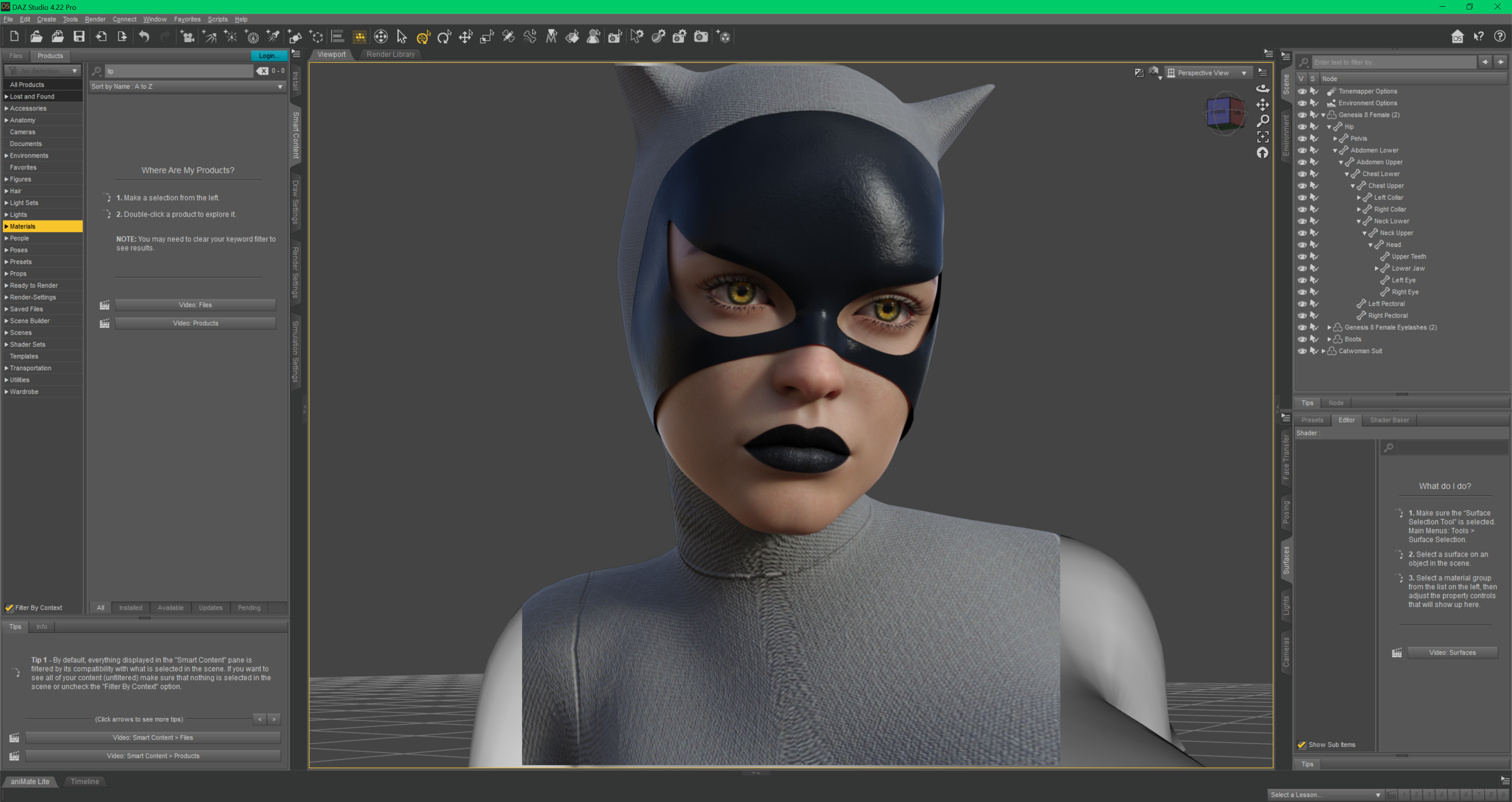The height and width of the screenshot is (802, 1512).
Task: Select the highlighted Universal tool
Action: coord(423,37)
